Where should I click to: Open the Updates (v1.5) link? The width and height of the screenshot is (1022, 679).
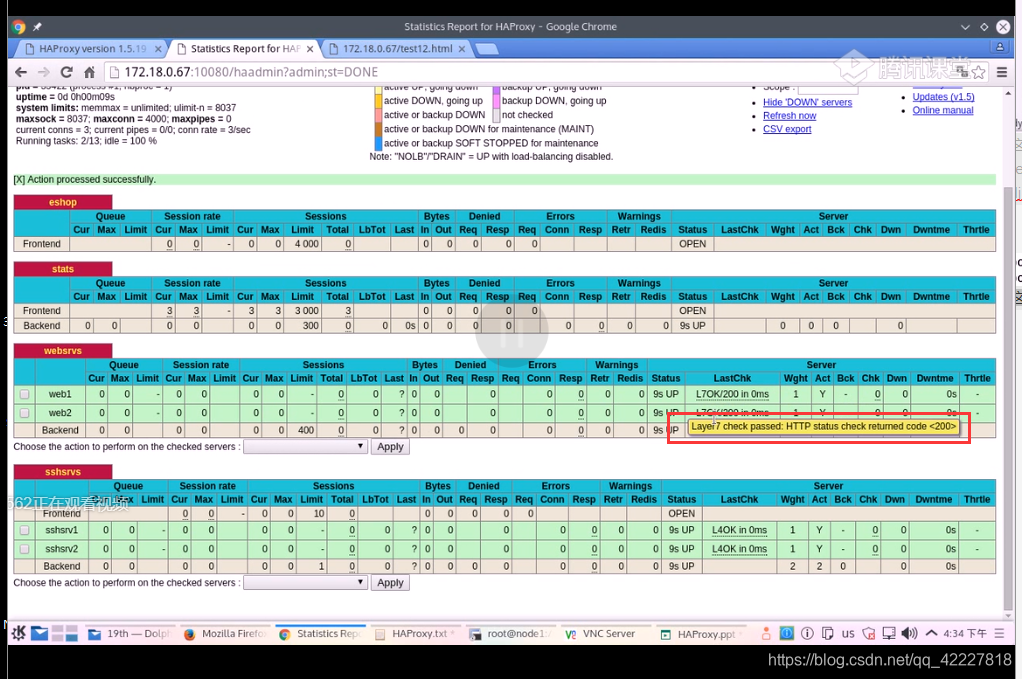[943, 97]
